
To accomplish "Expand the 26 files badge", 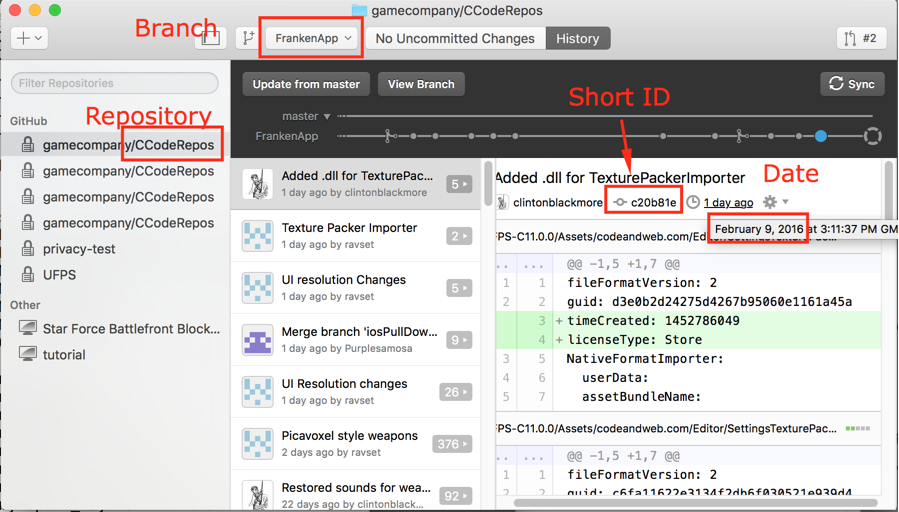I will coord(456,392).
